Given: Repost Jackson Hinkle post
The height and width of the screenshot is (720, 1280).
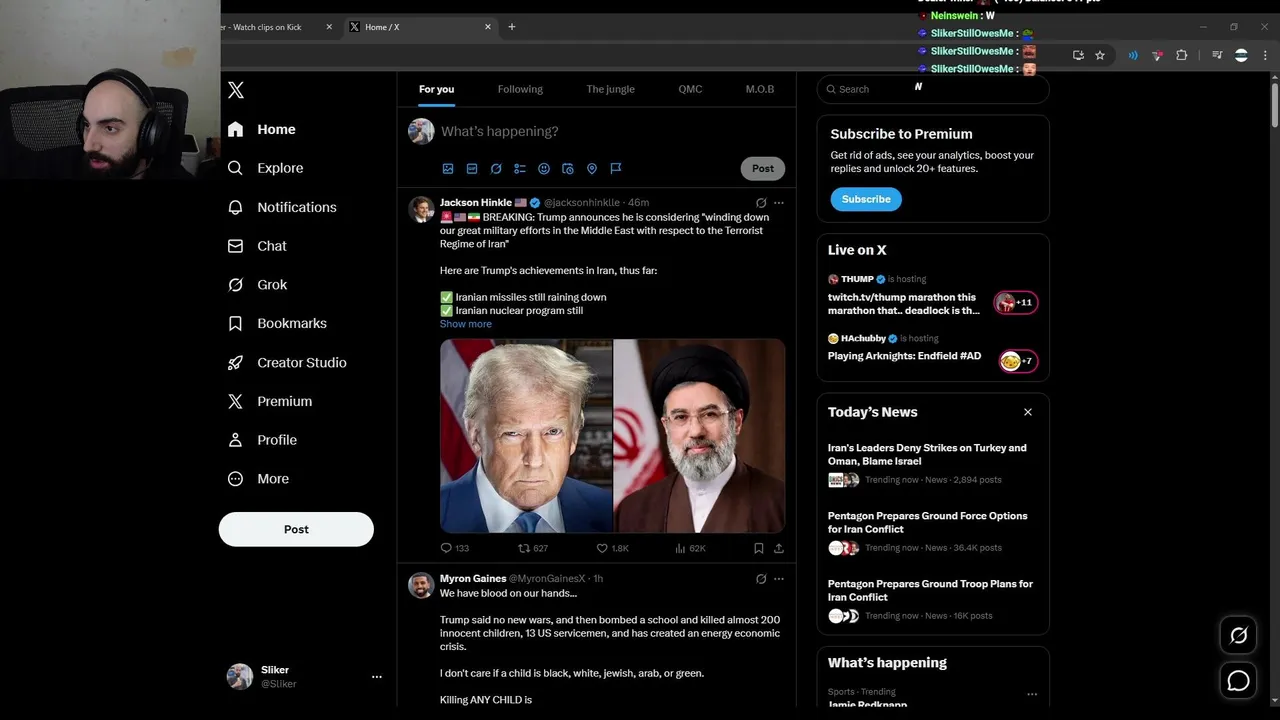Looking at the screenshot, I should point(533,548).
